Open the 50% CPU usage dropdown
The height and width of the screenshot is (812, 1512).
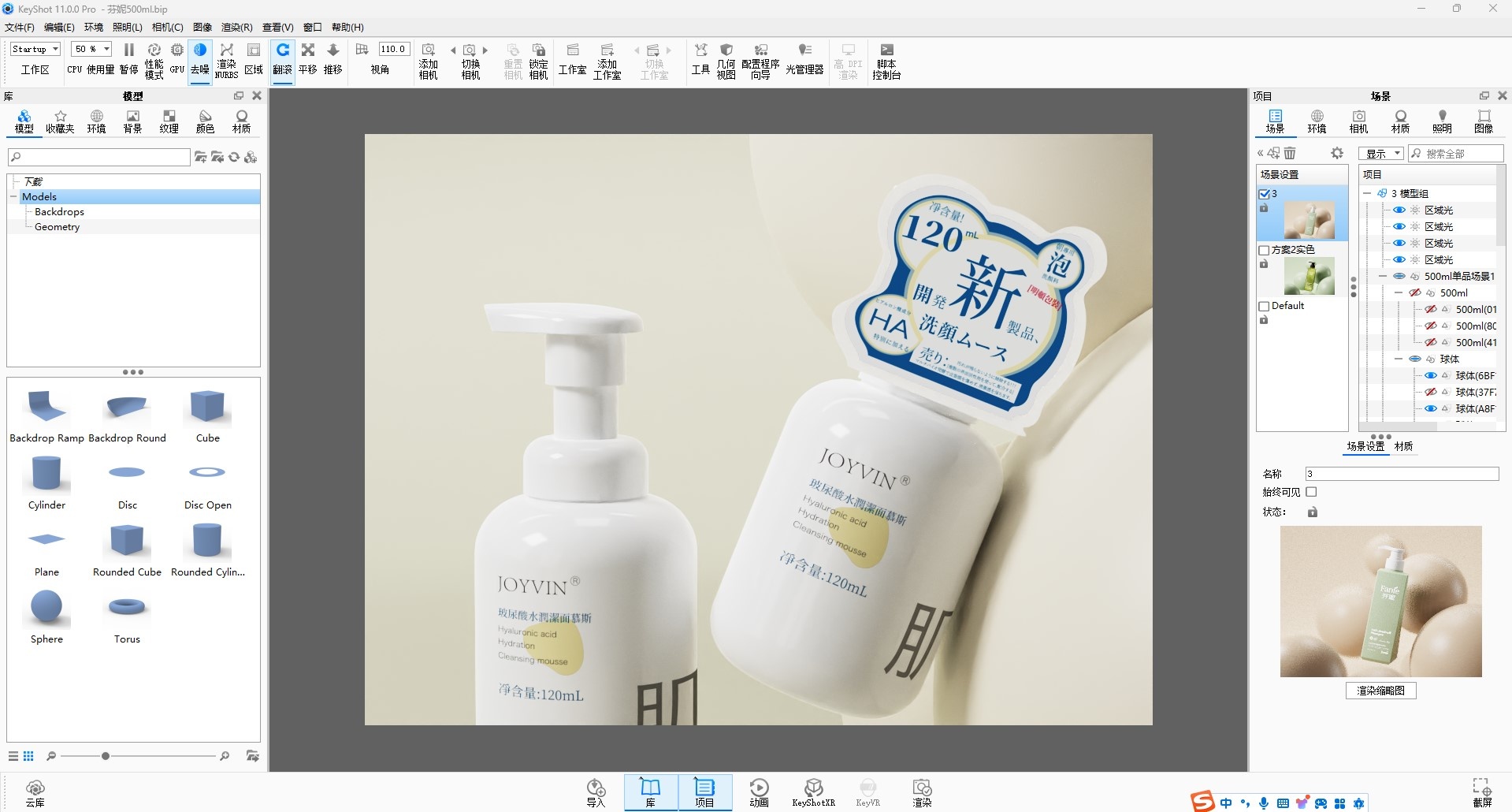(x=92, y=49)
